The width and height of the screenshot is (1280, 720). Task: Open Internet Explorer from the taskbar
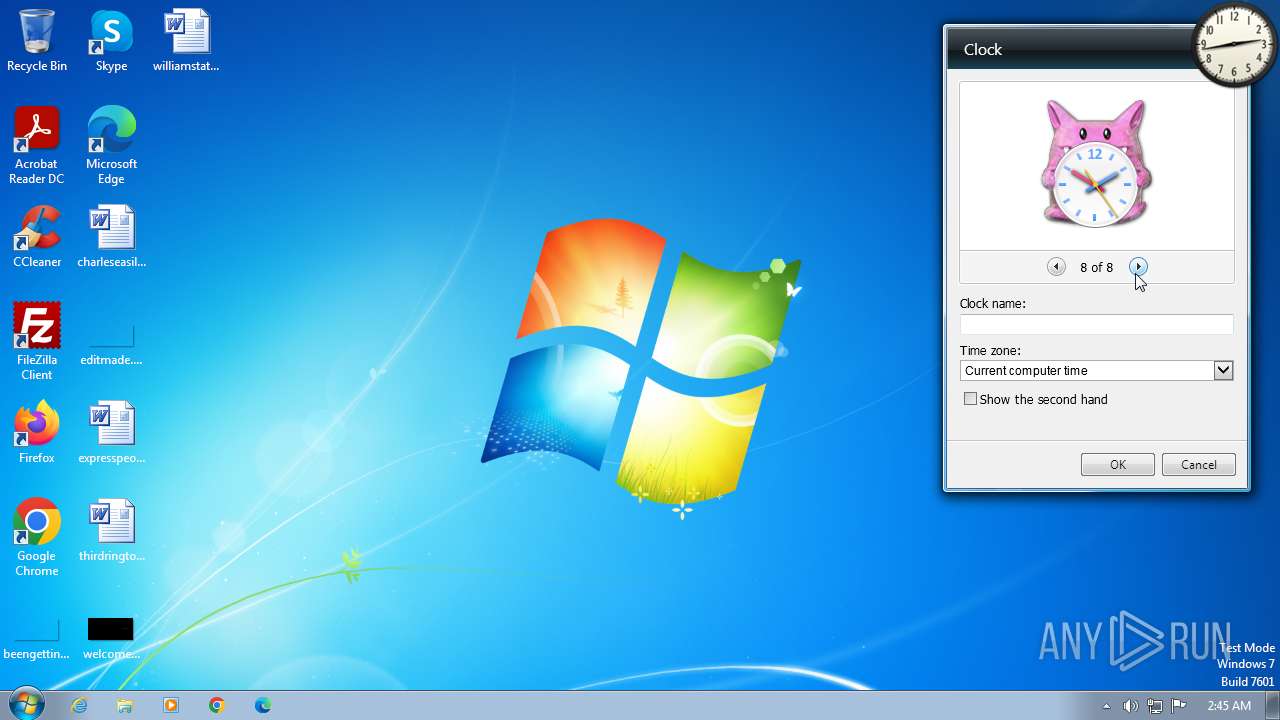click(79, 705)
